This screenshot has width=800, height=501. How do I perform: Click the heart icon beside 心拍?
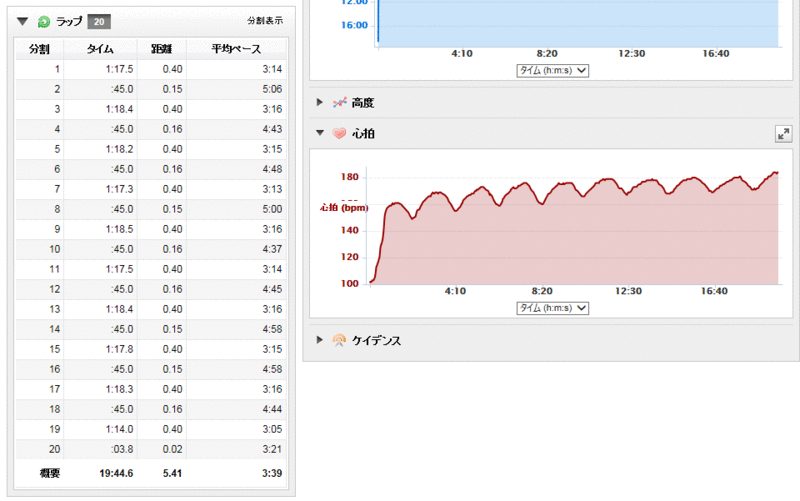pos(339,133)
